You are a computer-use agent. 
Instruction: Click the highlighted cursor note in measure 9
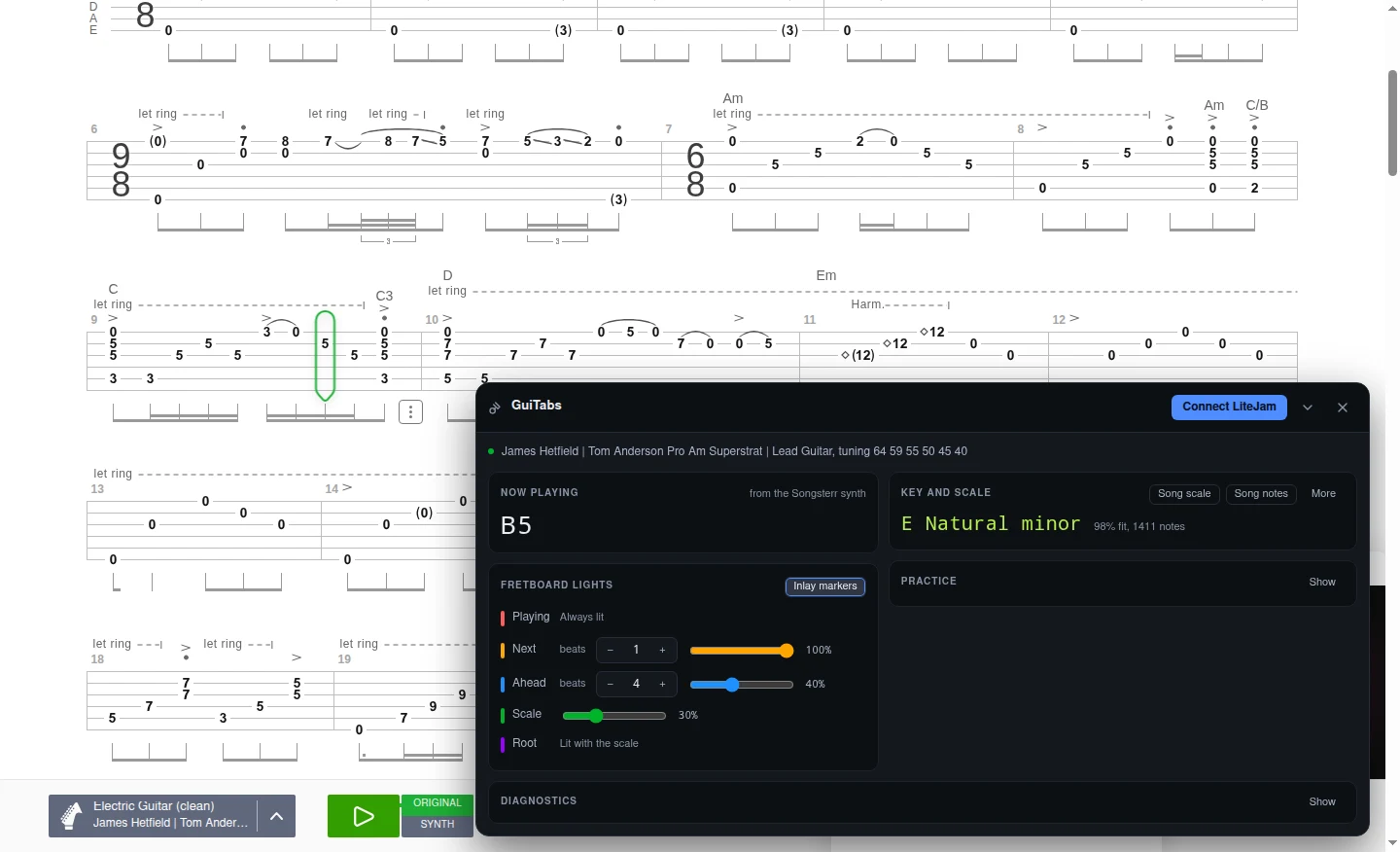(326, 344)
